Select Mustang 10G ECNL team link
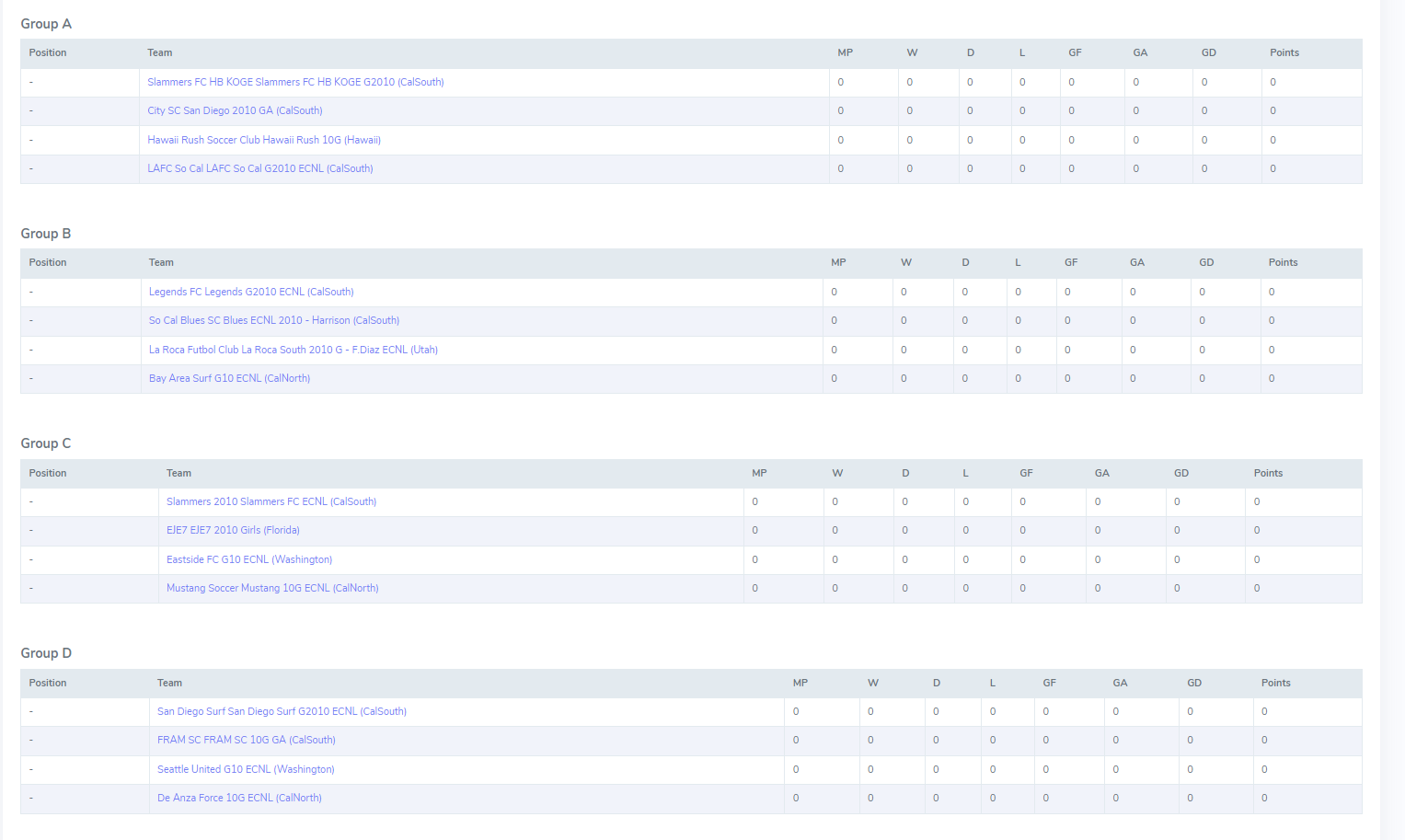This screenshot has height=840, width=1405. pyautogui.click(x=271, y=588)
